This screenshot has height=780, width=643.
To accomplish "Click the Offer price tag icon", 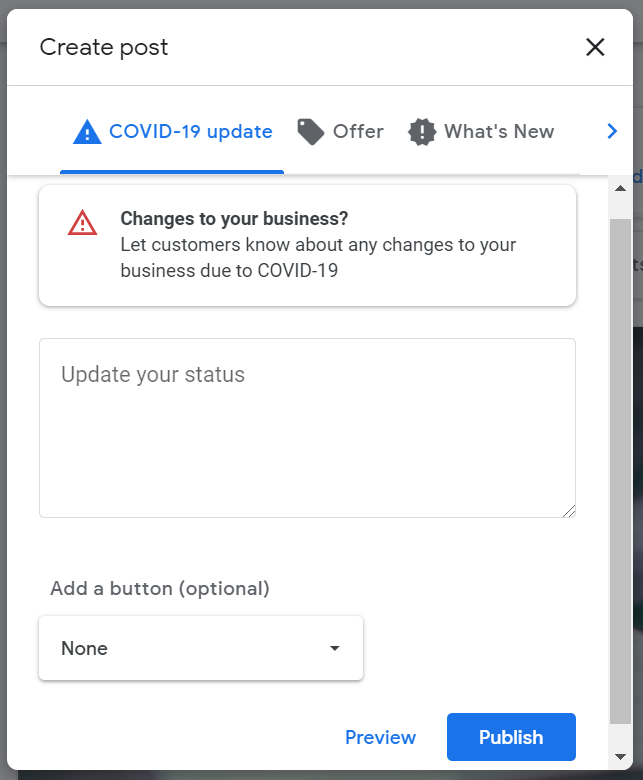I will point(311,132).
